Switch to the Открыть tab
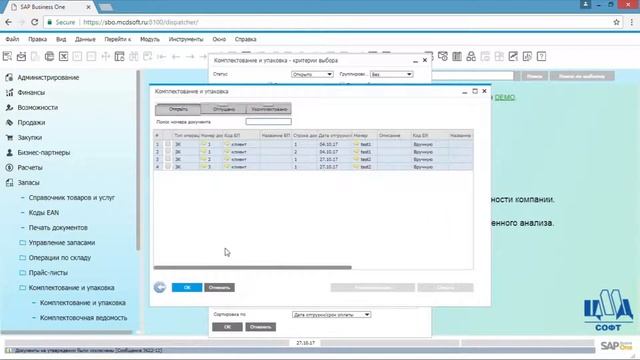The image size is (640, 360). [x=178, y=109]
